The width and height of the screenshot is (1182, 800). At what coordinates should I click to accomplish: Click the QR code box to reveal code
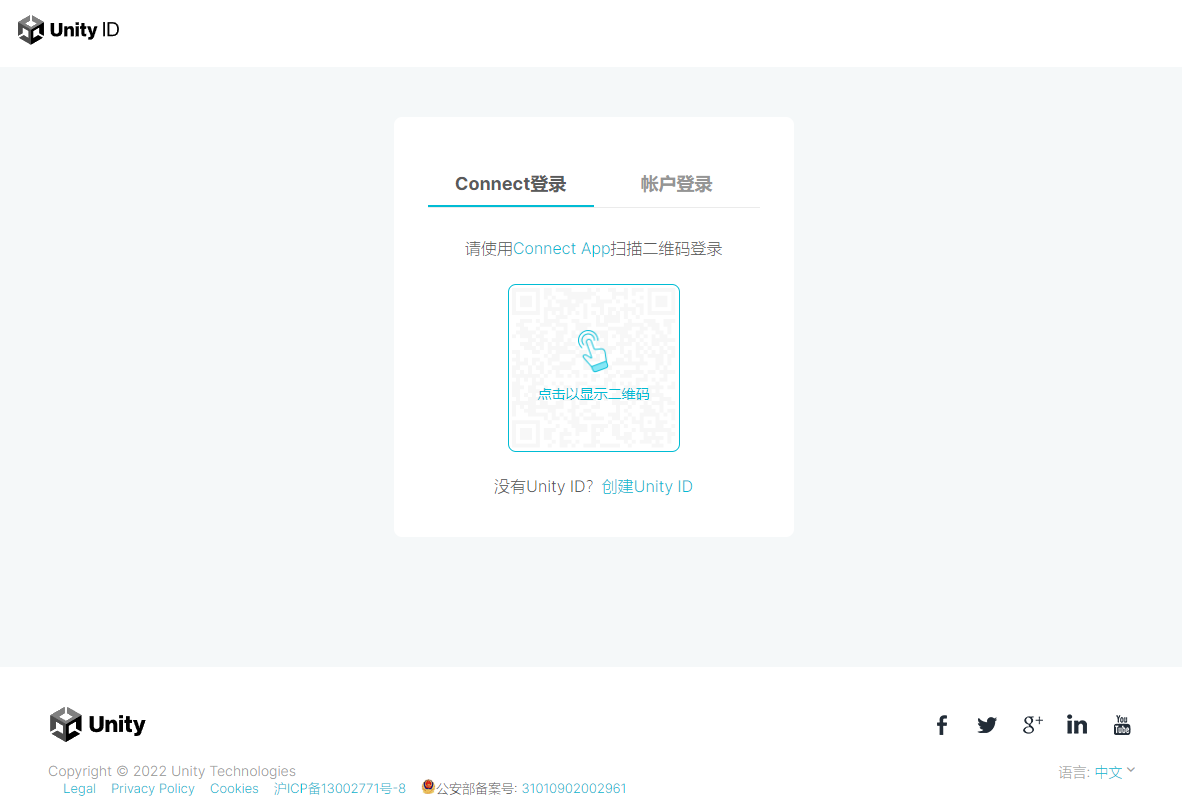click(x=594, y=368)
